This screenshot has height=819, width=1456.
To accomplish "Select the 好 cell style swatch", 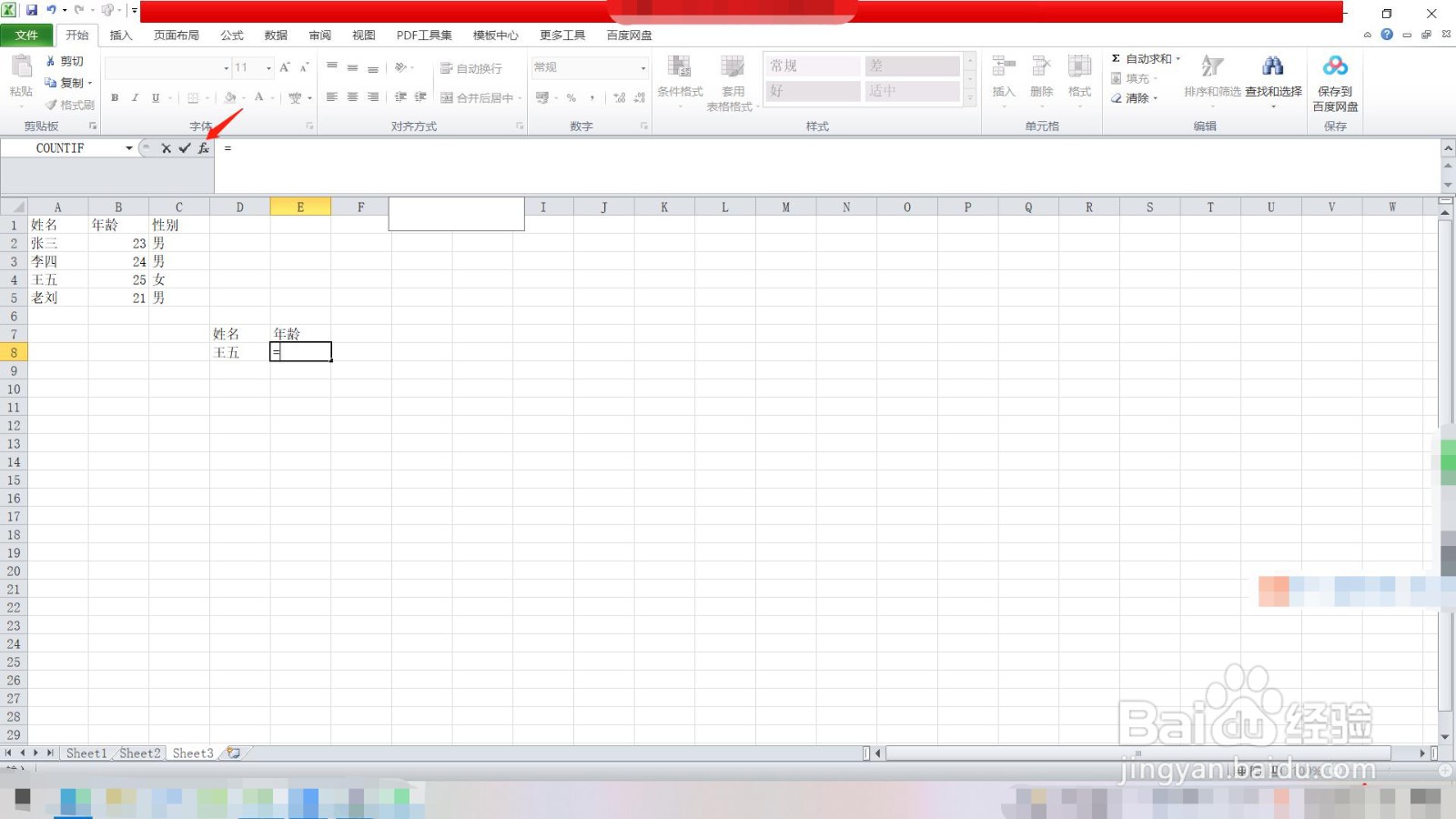I will pyautogui.click(x=813, y=91).
